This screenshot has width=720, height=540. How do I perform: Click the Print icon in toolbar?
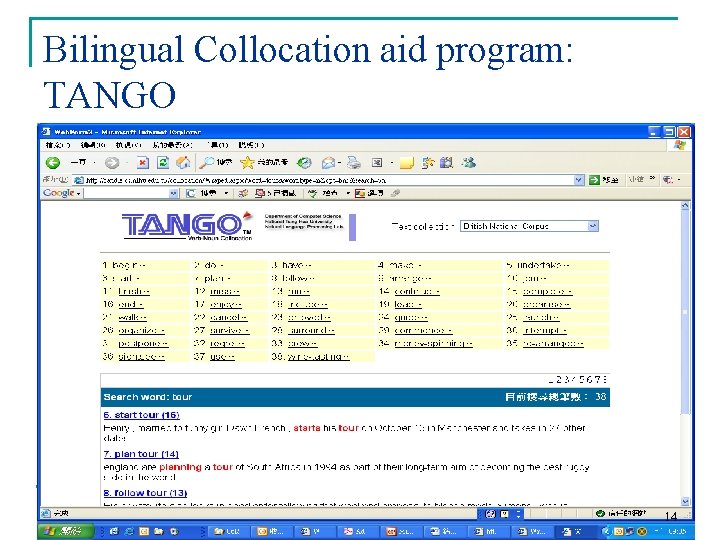354,163
